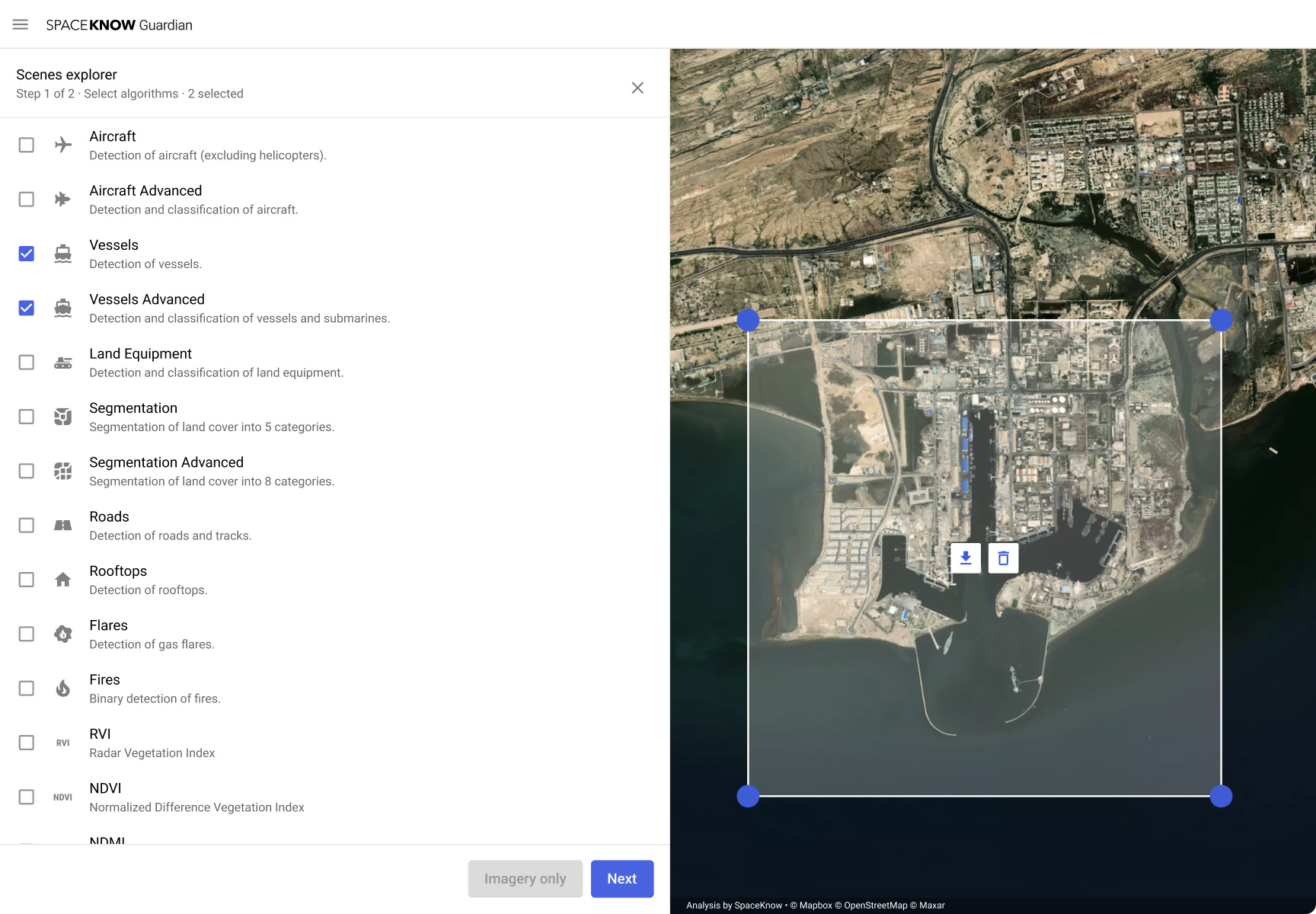Click the SPACEKNOW Guardian logo

coord(119,25)
